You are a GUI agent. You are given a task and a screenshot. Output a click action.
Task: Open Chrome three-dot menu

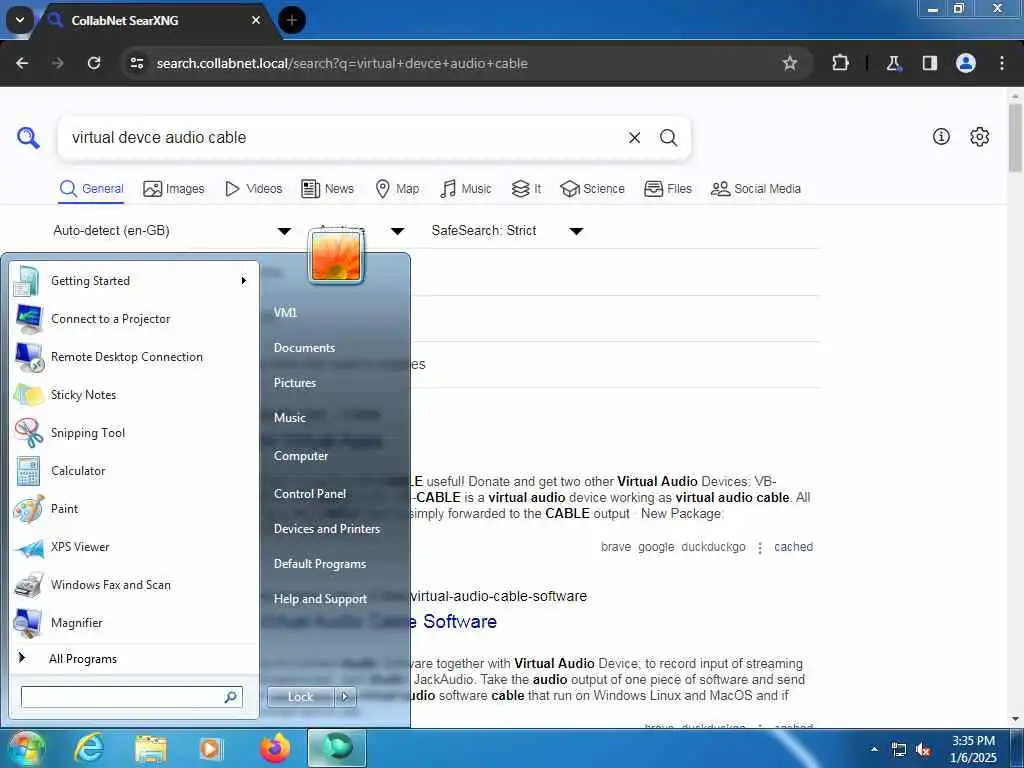pos(1001,63)
